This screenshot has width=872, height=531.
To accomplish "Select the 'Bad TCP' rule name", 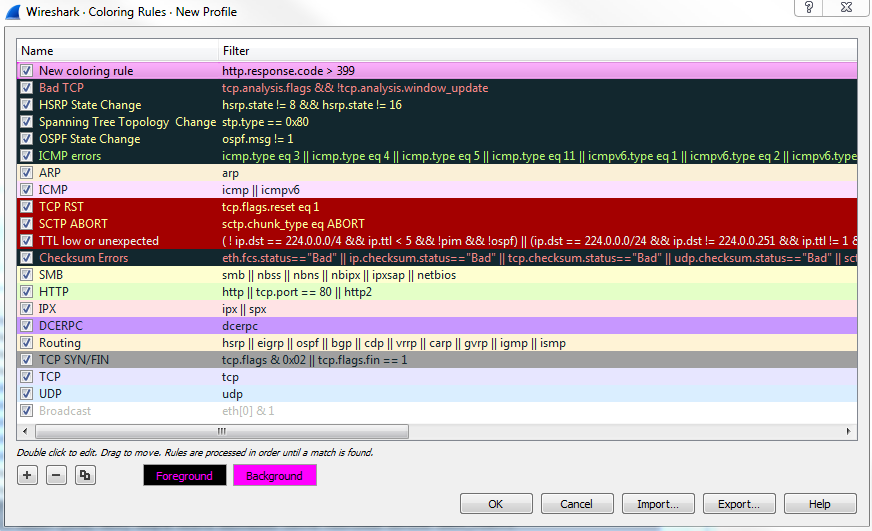I will point(61,88).
